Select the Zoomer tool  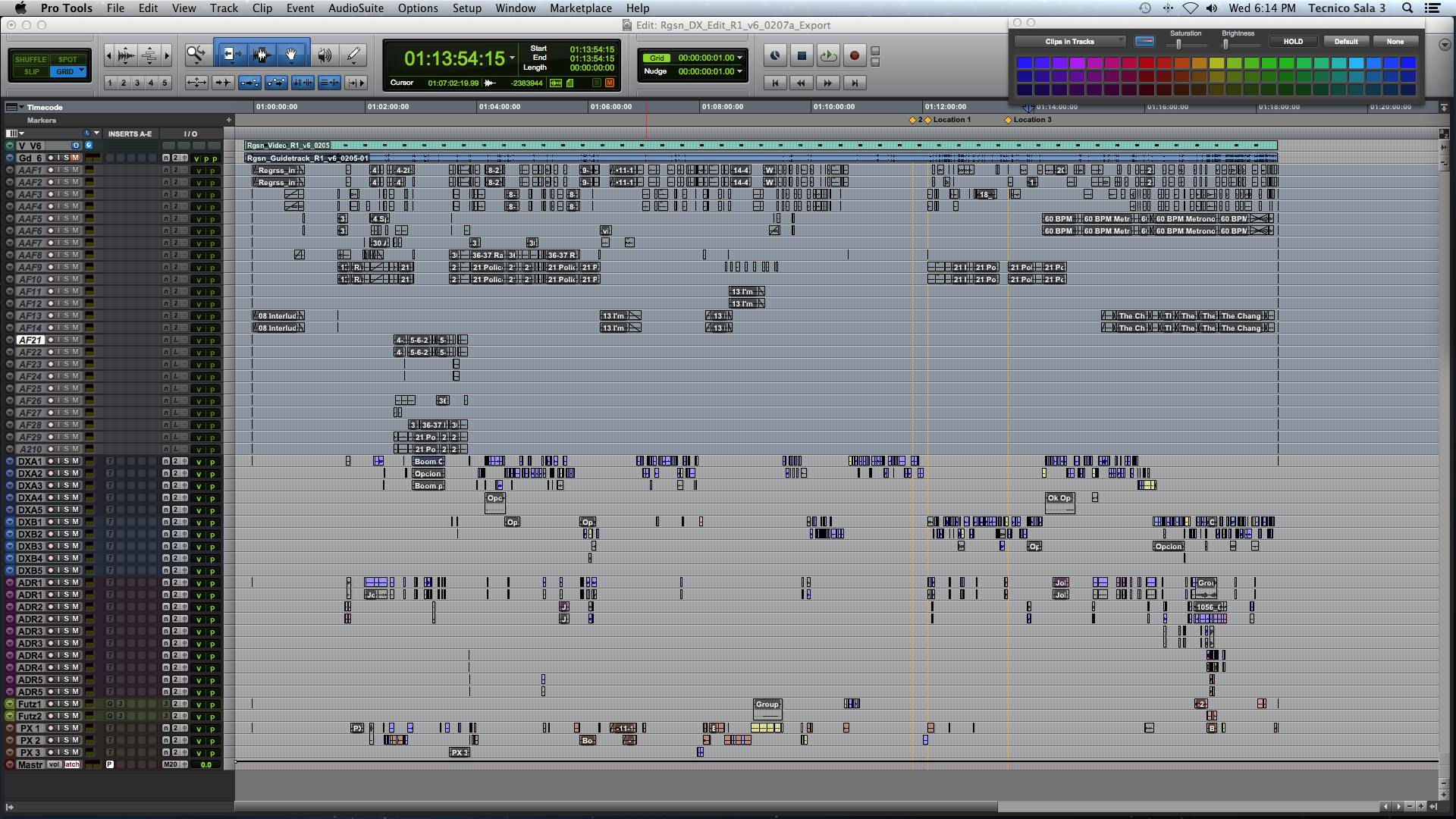pos(196,54)
